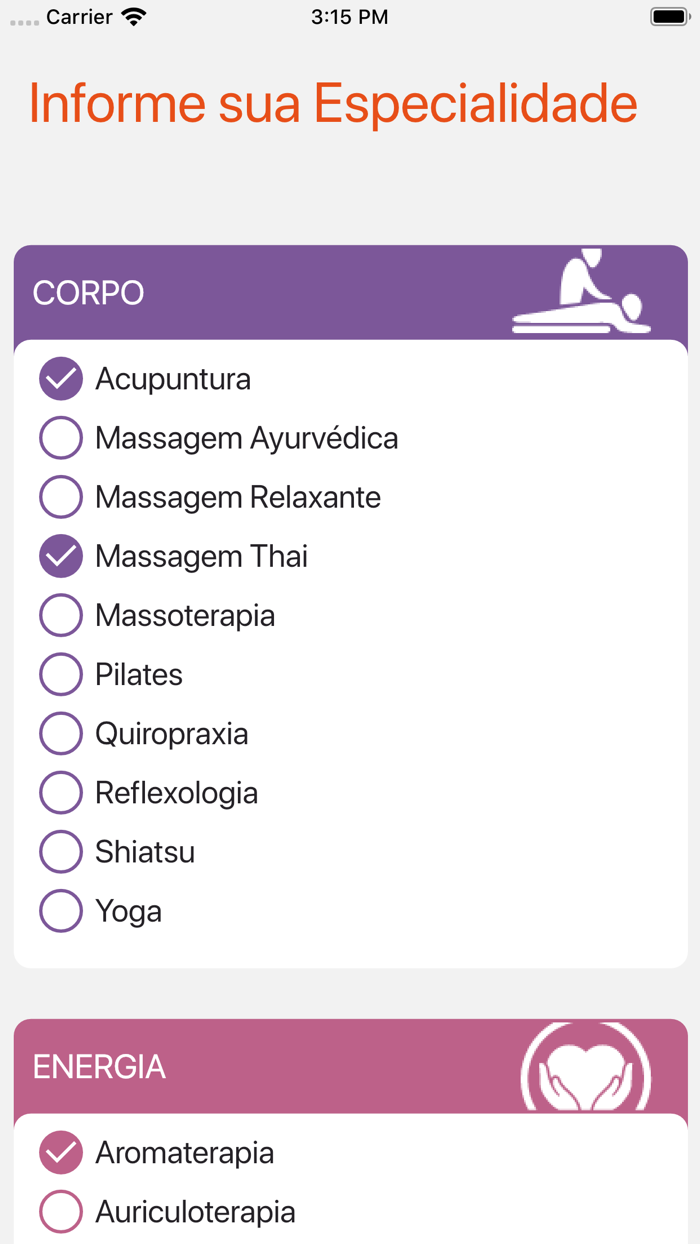The width and height of the screenshot is (700, 1244).
Task: Deselect the Massagem Thai checkbox
Action: (61, 556)
